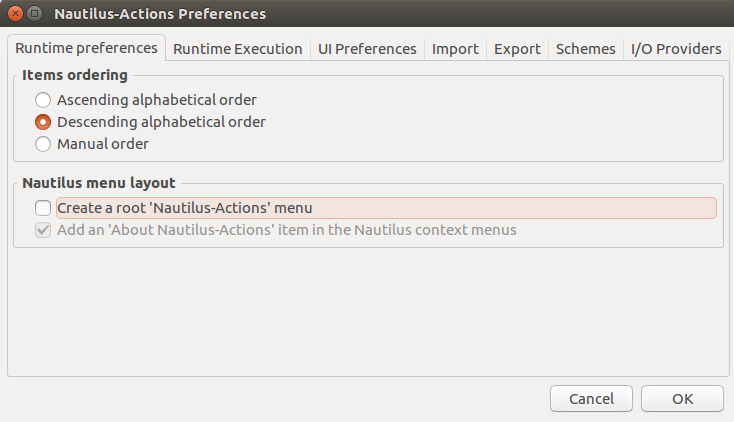Confirm with the OK button
Viewport: 734px width, 422px height.
point(682,398)
